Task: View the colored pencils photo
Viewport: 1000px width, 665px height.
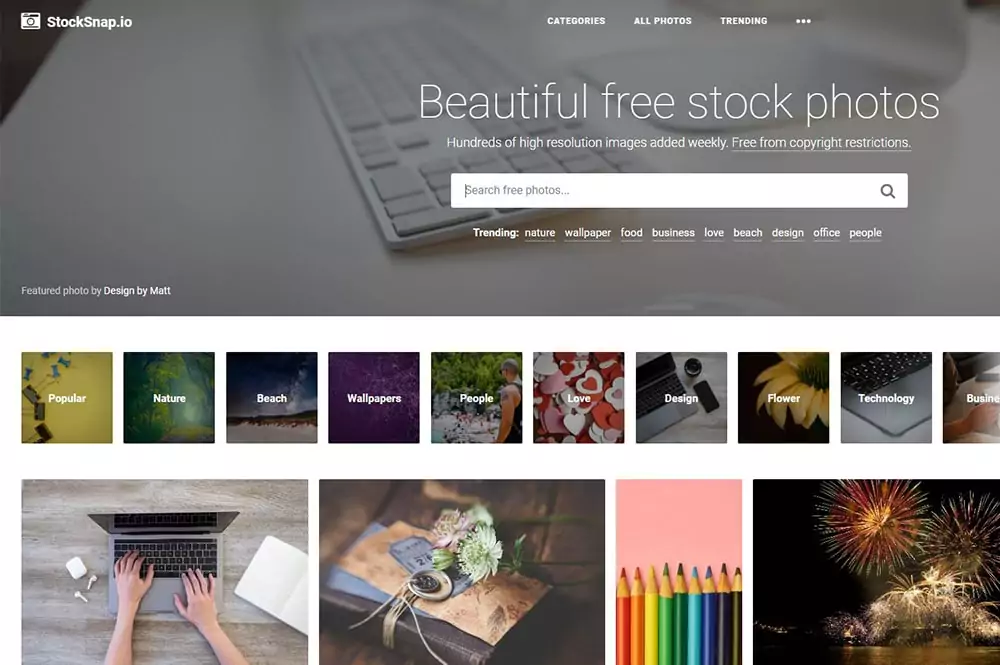Action: pyautogui.click(x=679, y=573)
